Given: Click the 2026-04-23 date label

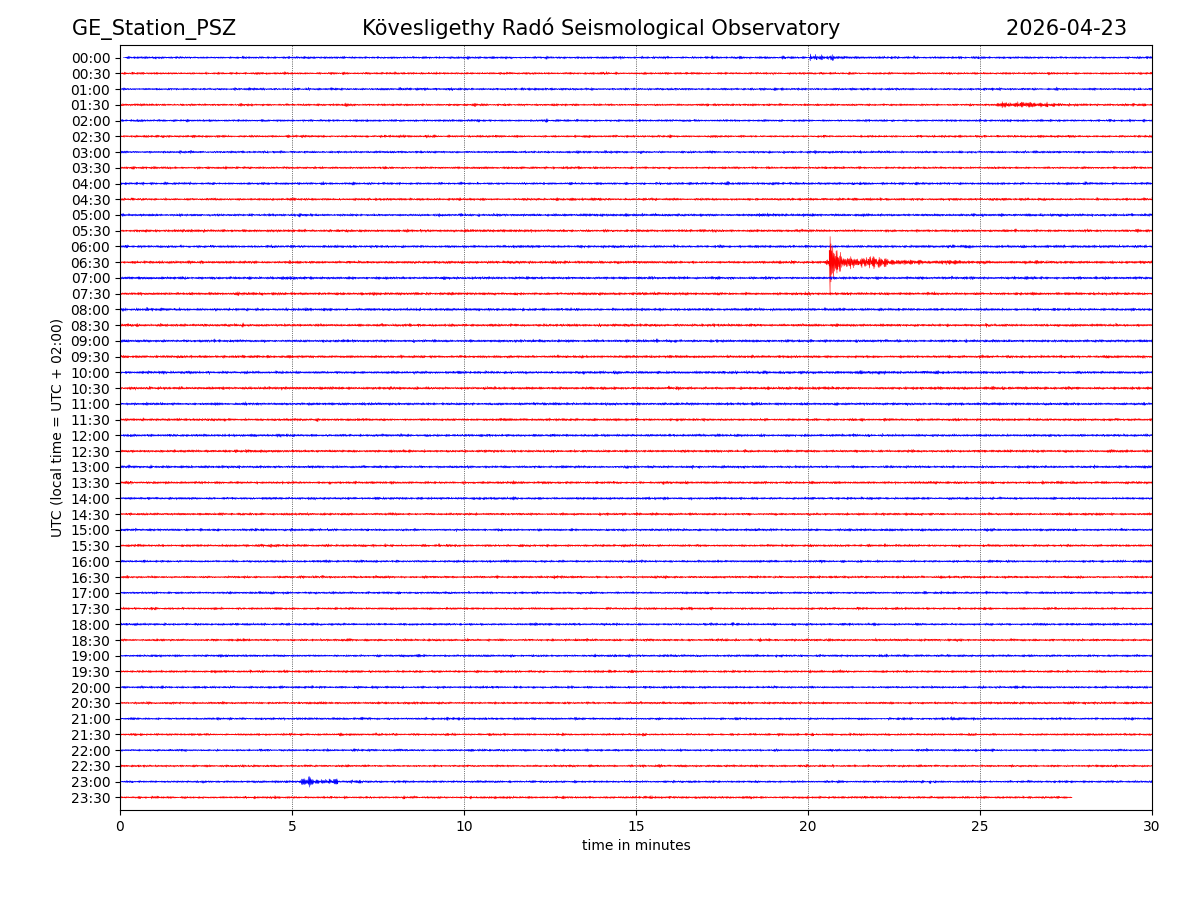Looking at the screenshot, I should point(1065,28).
